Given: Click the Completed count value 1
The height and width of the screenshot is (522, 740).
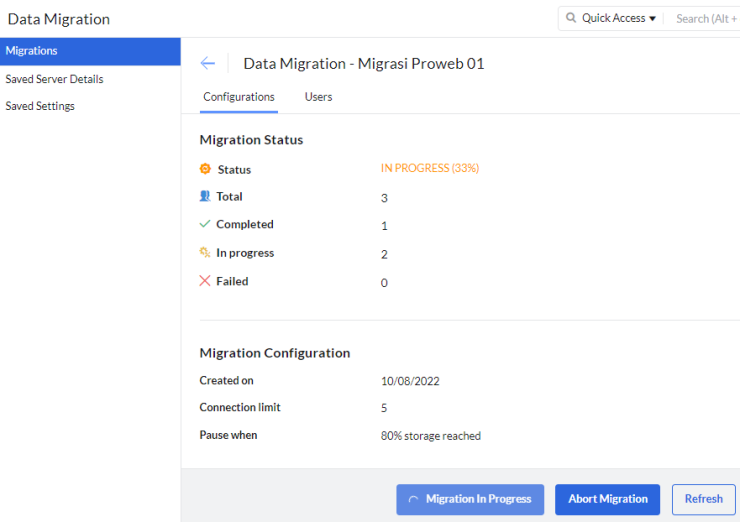Looking at the screenshot, I should pos(384,226).
